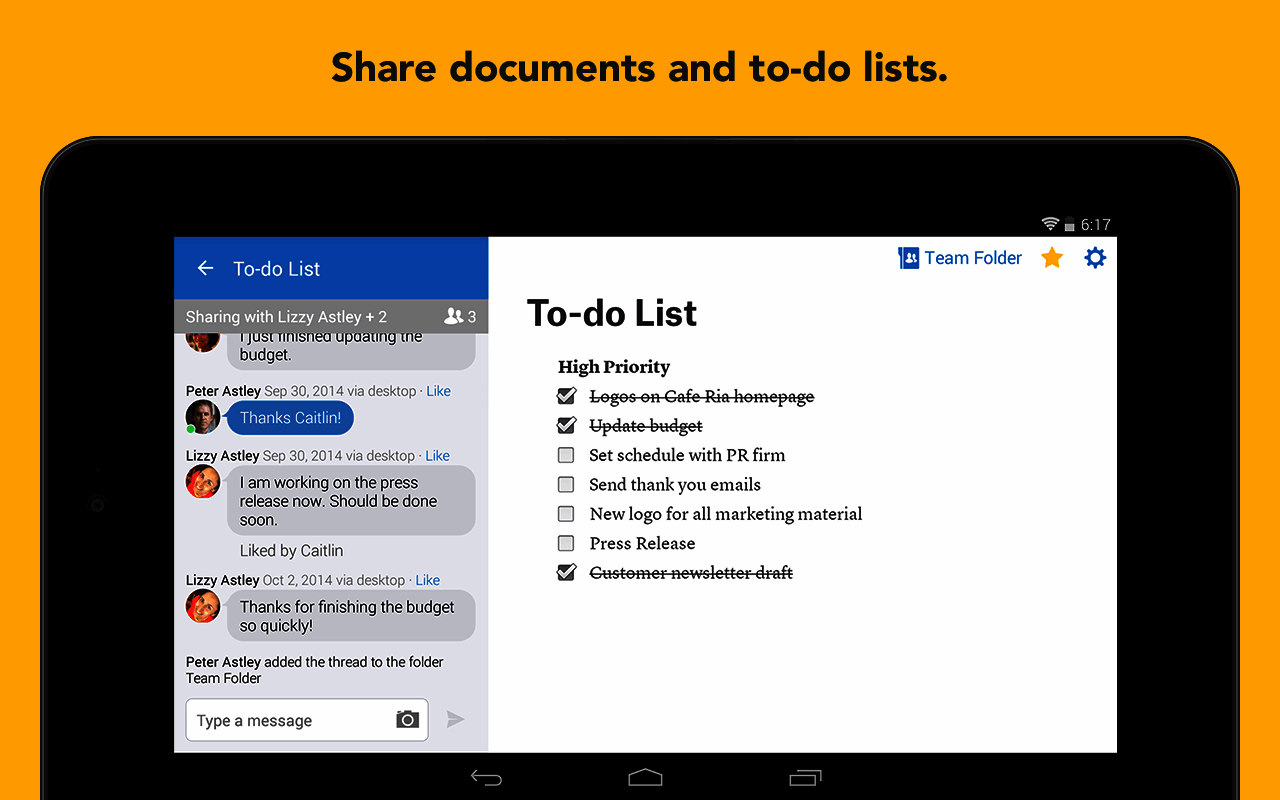This screenshot has height=800, width=1280.
Task: Check the Press Release task
Action: (566, 542)
